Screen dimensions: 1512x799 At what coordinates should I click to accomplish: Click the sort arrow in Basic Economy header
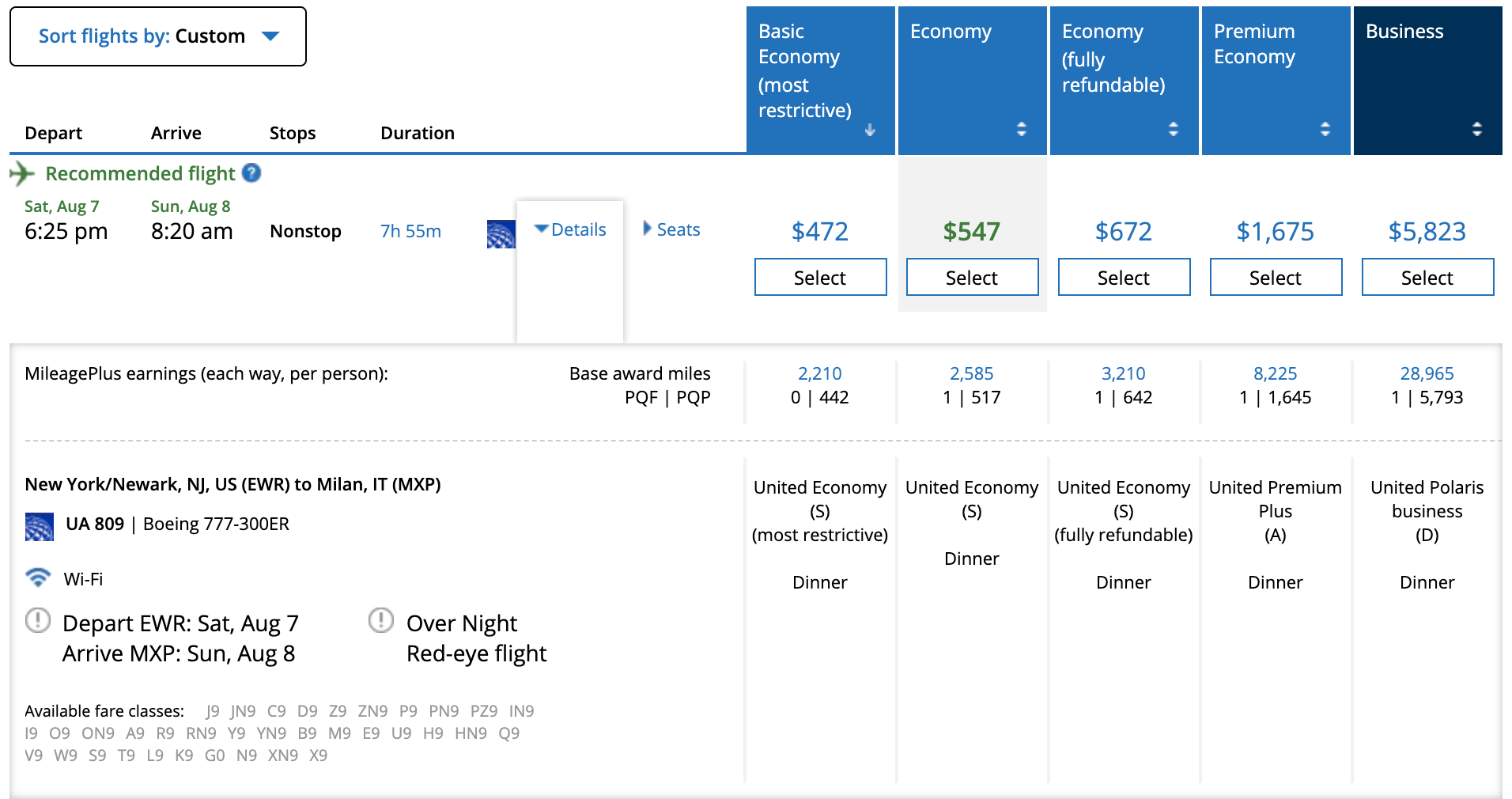pyautogui.click(x=870, y=130)
